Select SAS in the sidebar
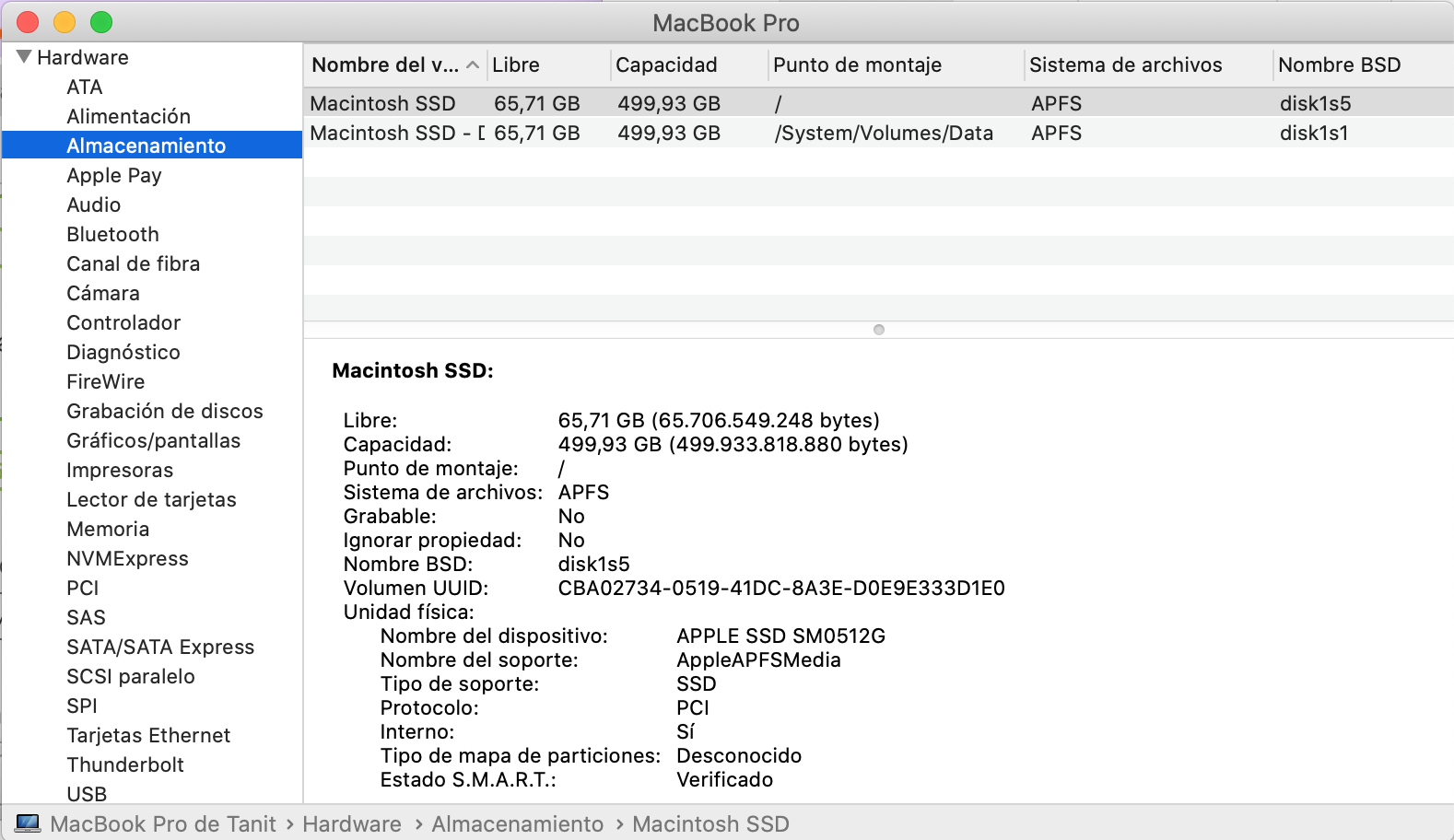Image resolution: width=1454 pixels, height=840 pixels. pos(87,617)
